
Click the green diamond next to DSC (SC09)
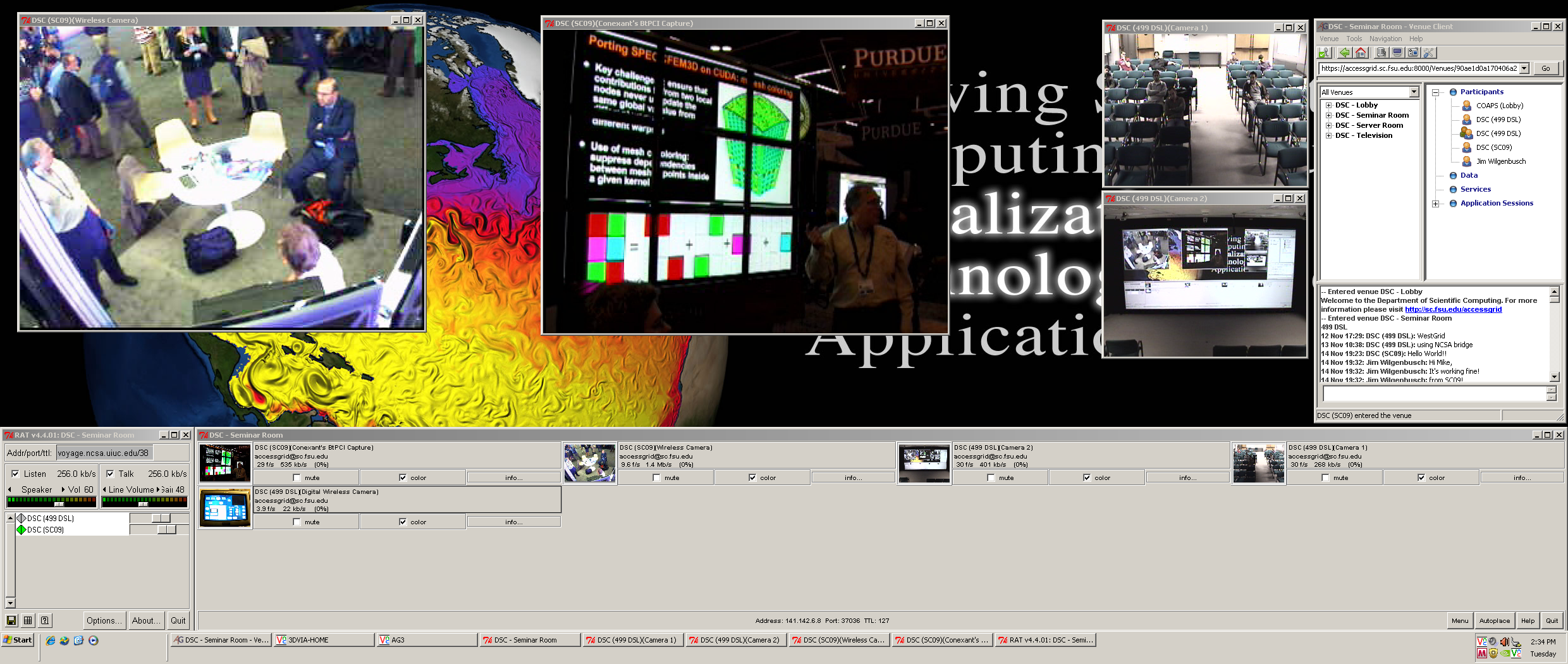(x=21, y=530)
